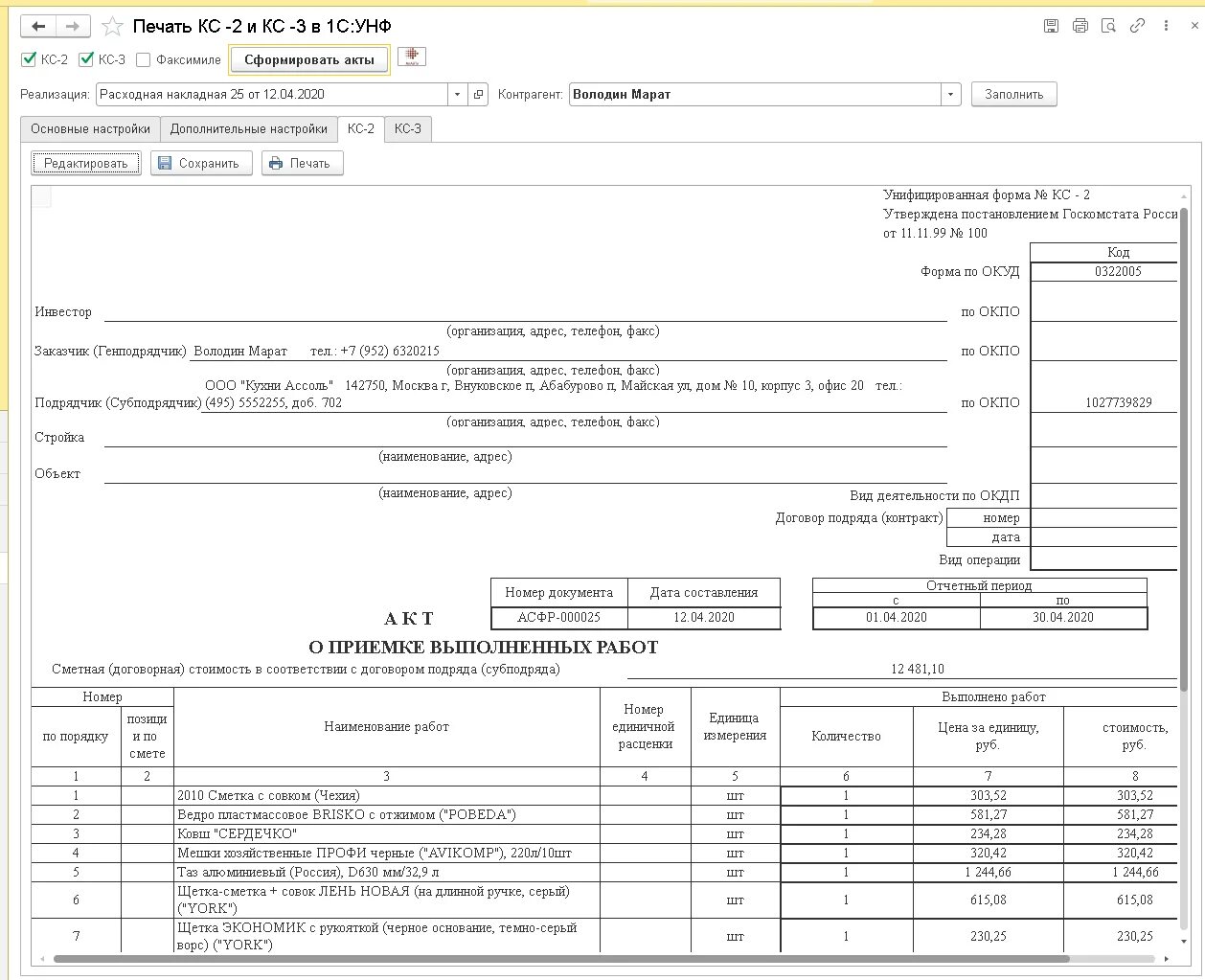This screenshot has width=1205, height=980.
Task: Open the selected Реализация document icon
Action: point(478,94)
